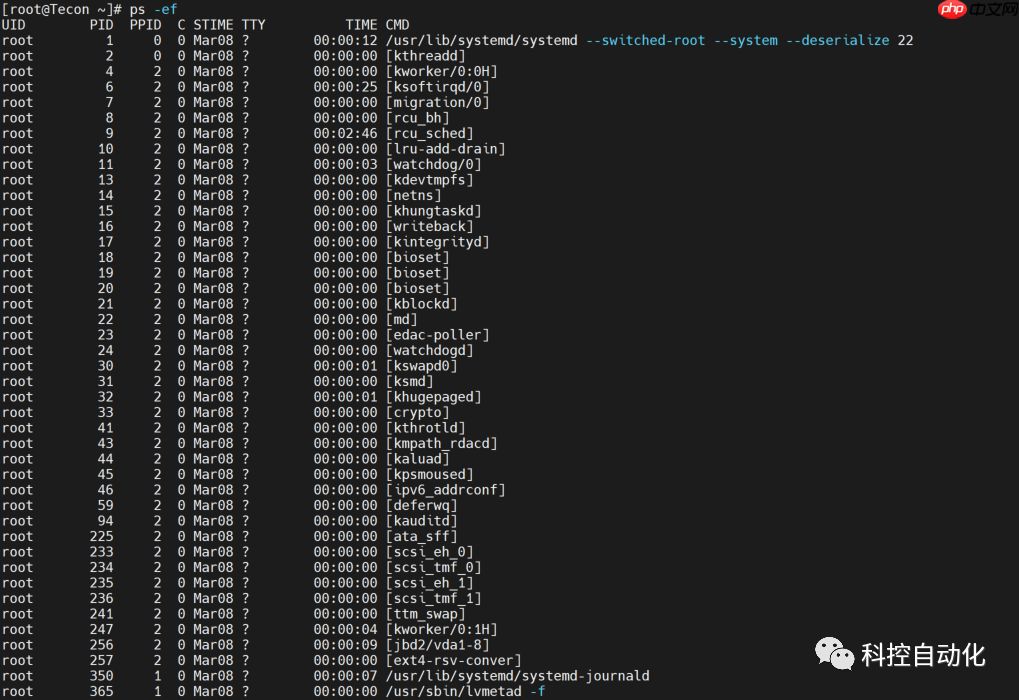Click the STIME column header
This screenshot has height=700, width=1019.
211,24
